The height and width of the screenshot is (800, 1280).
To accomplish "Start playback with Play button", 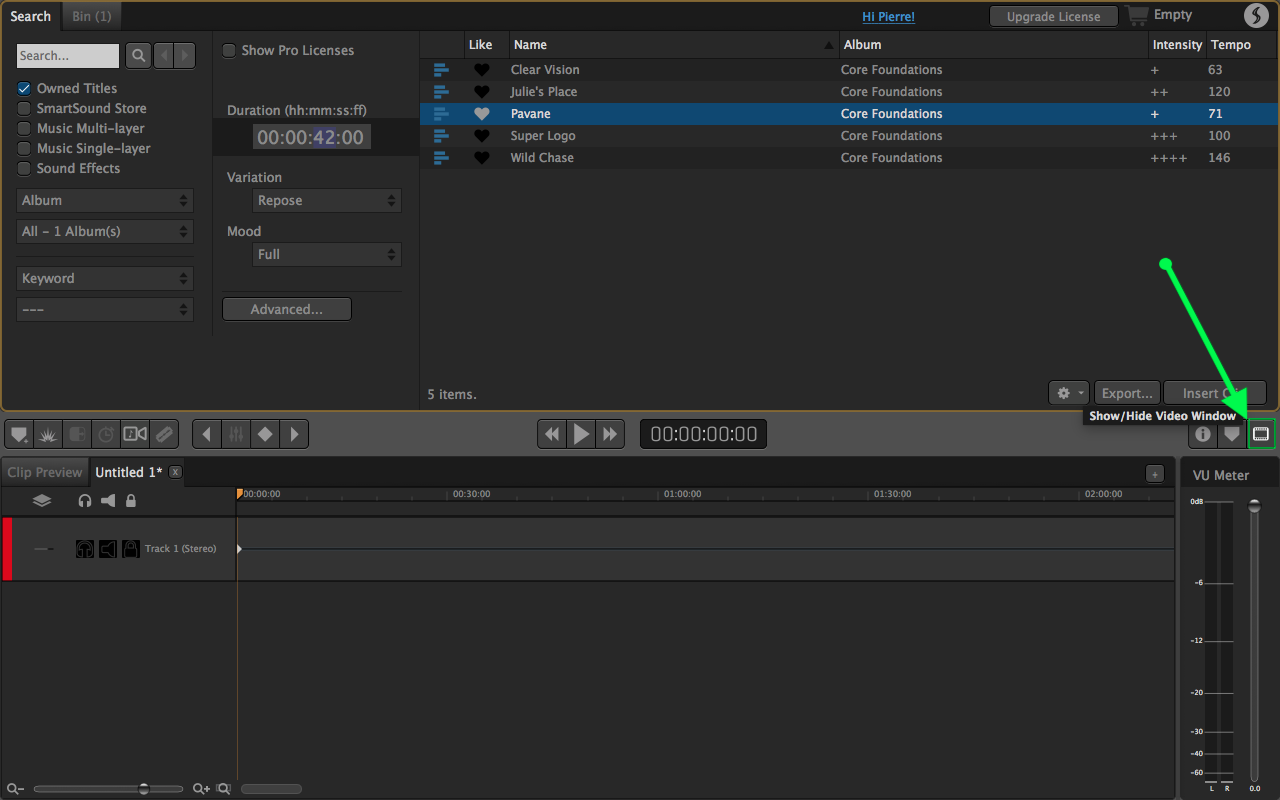I will (x=581, y=434).
